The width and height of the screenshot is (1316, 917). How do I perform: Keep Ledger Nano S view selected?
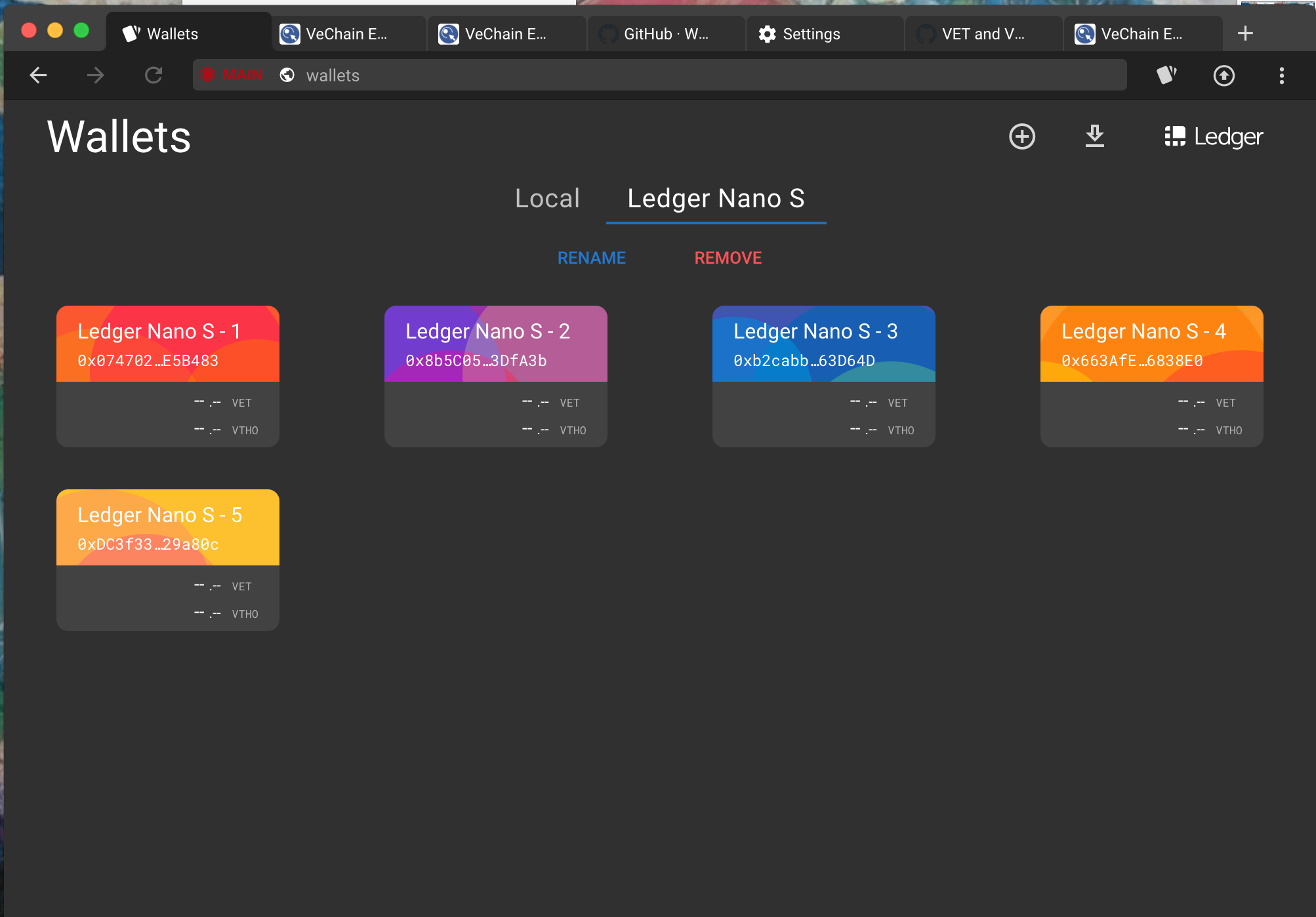(x=716, y=199)
